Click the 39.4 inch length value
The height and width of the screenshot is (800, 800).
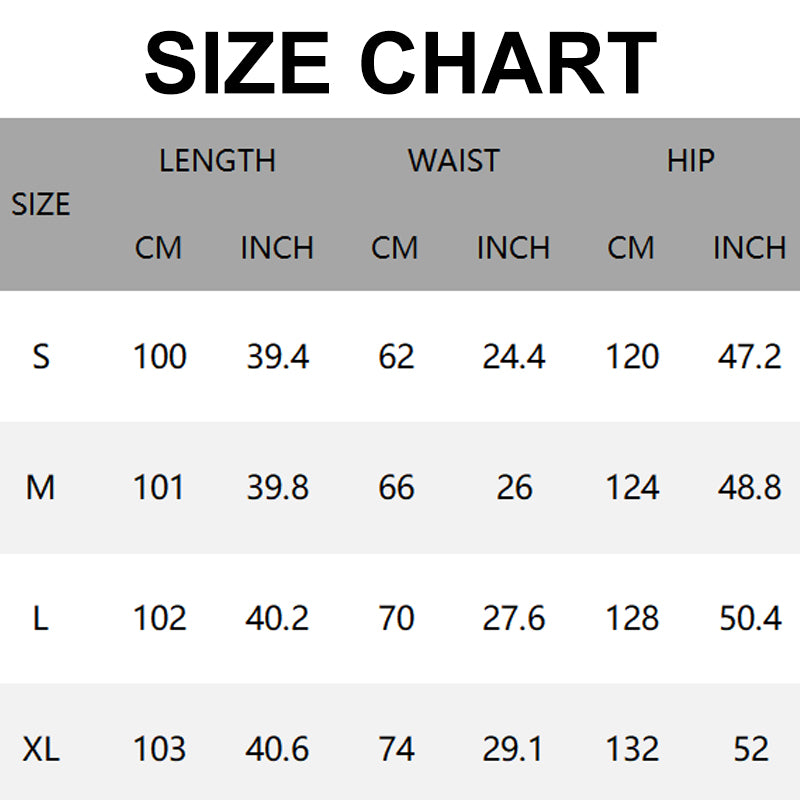[278, 356]
